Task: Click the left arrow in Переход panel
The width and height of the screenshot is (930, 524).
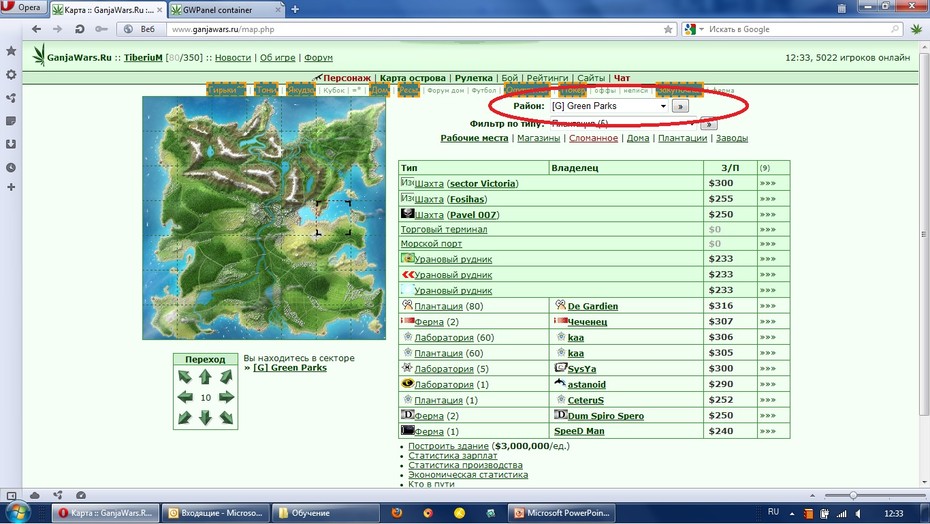Action: click(185, 397)
